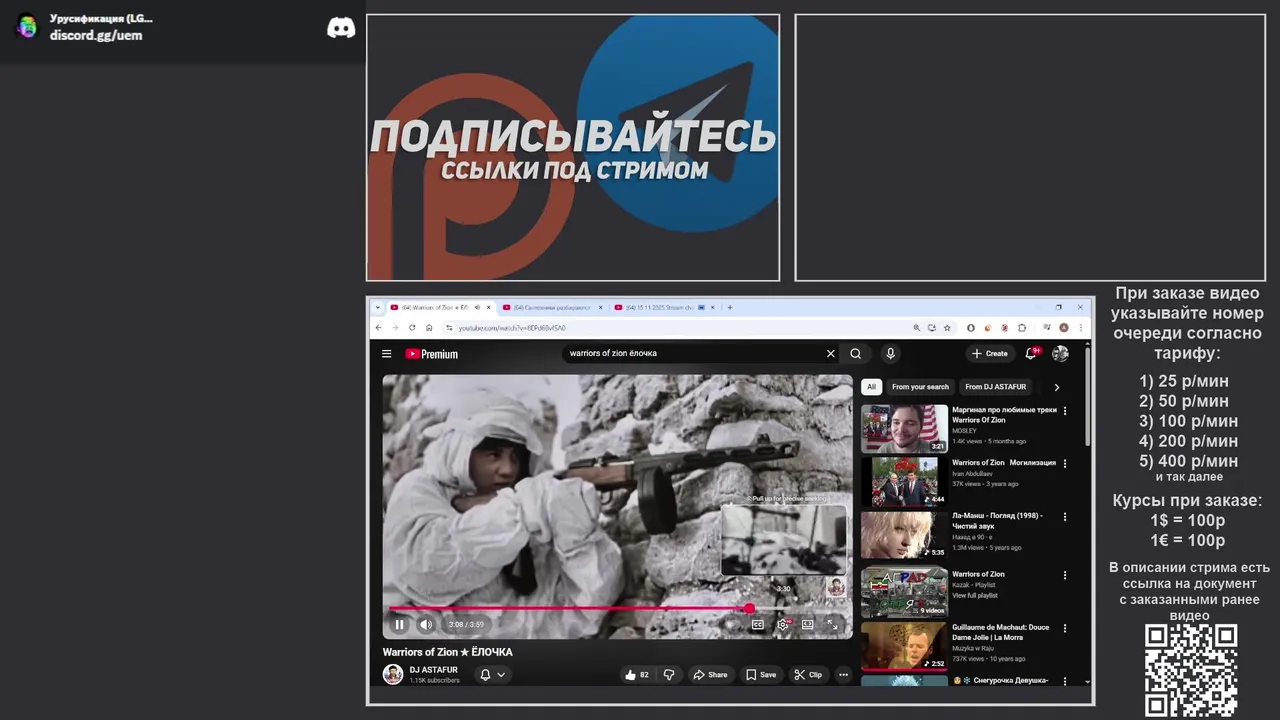Go back in Chrome browser

[378, 328]
